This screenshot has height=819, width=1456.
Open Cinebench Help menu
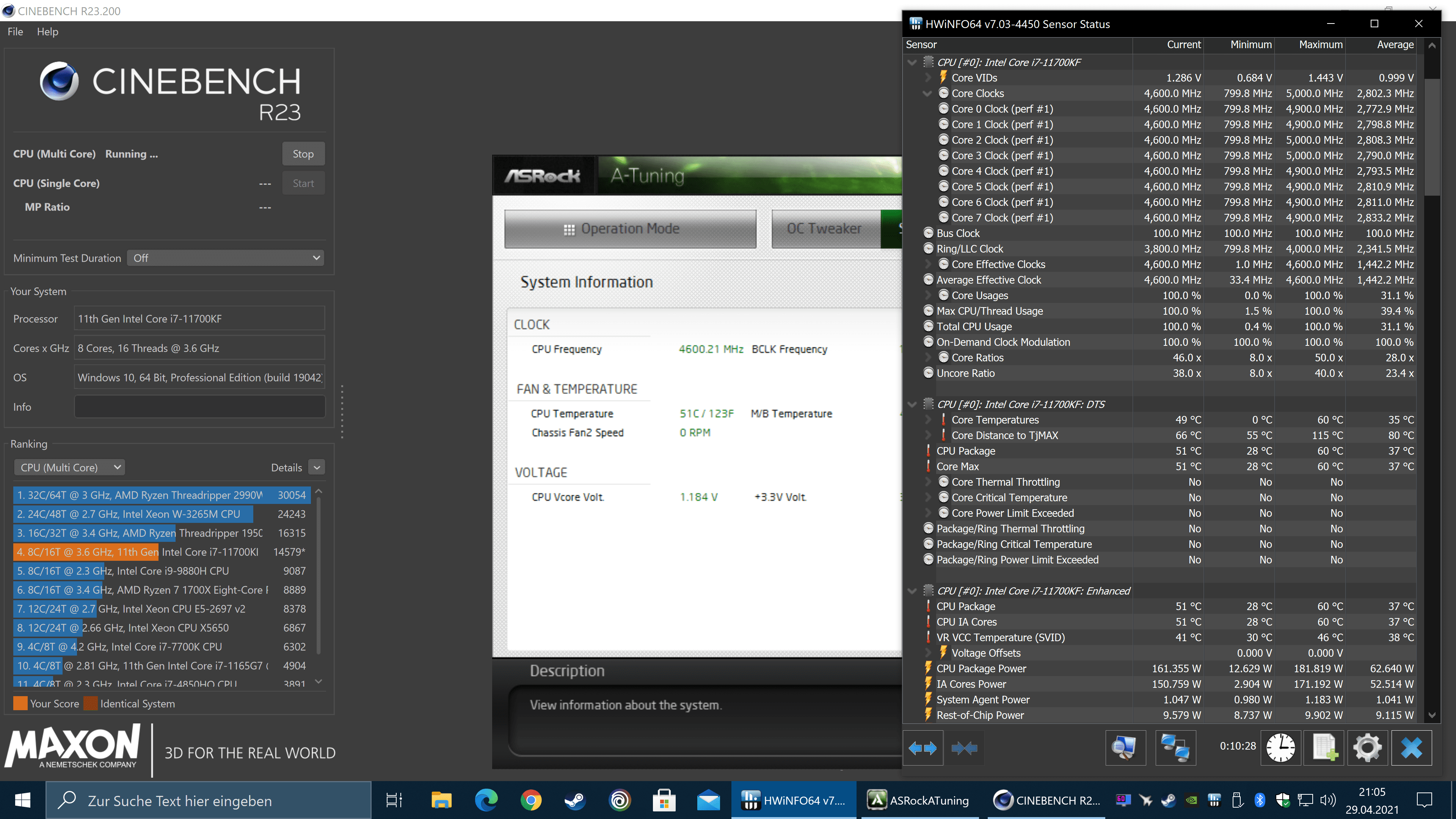point(47,31)
